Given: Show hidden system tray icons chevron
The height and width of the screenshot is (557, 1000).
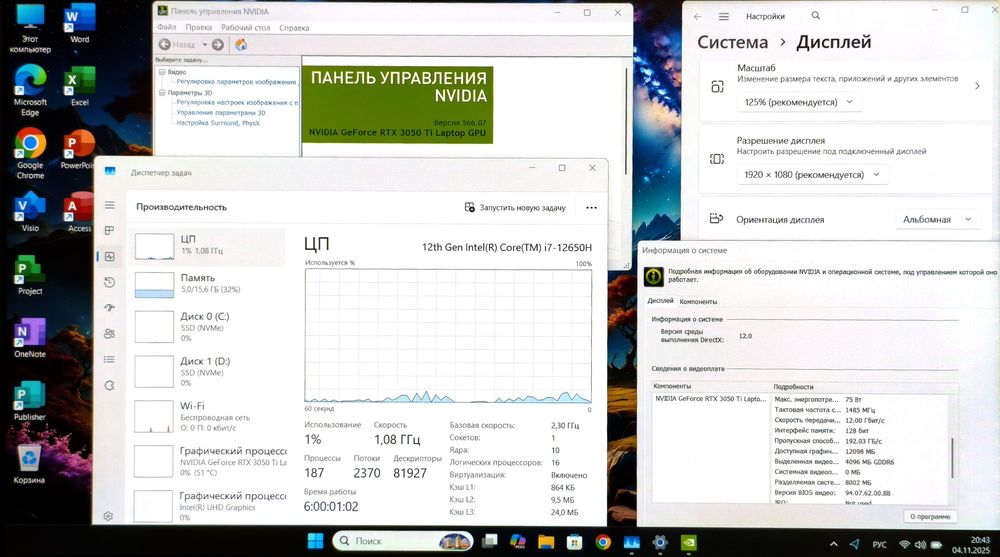Looking at the screenshot, I should point(834,544).
